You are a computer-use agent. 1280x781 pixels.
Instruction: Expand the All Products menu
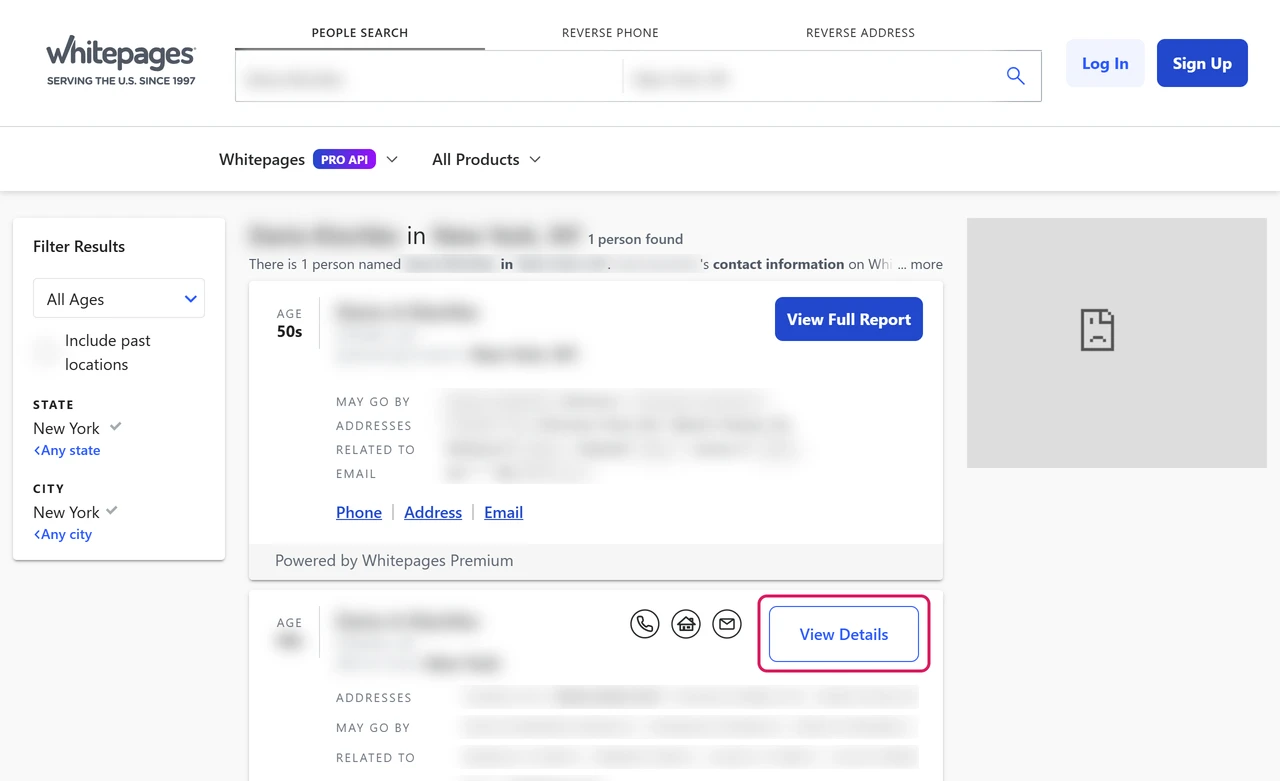[x=486, y=159]
